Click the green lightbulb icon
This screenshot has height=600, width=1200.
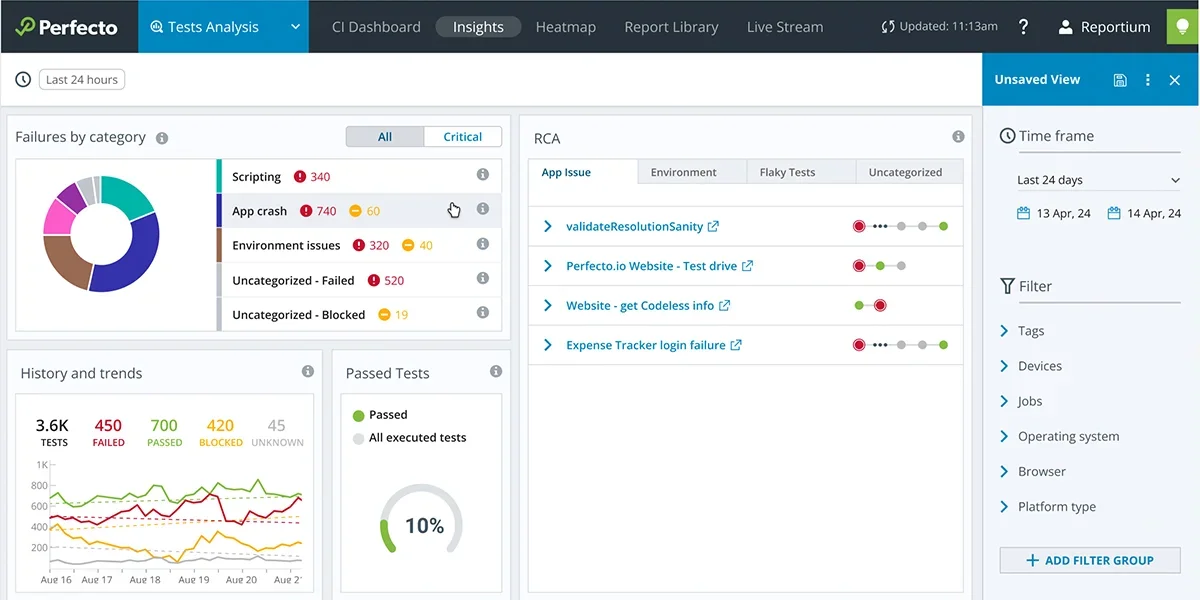[x=1182, y=27]
